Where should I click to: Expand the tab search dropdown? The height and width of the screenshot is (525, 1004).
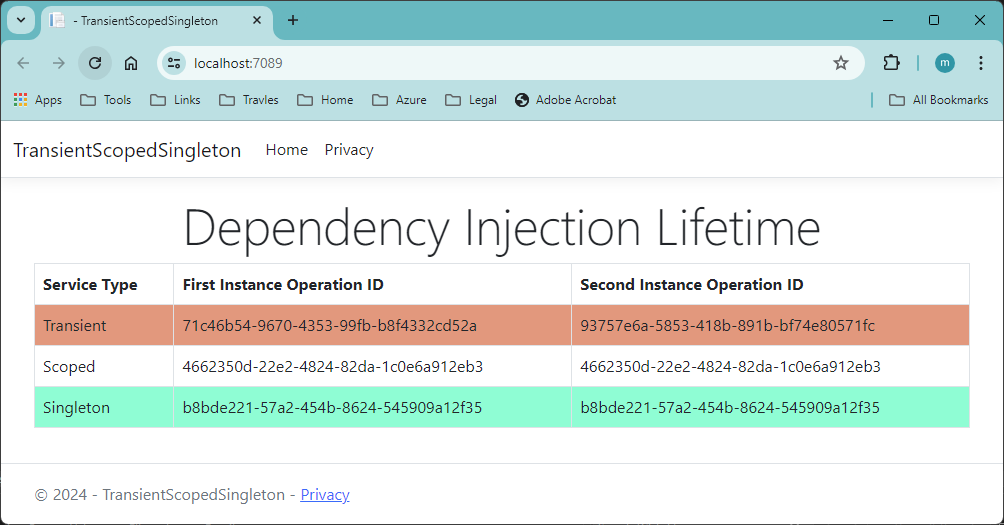[x=21, y=20]
